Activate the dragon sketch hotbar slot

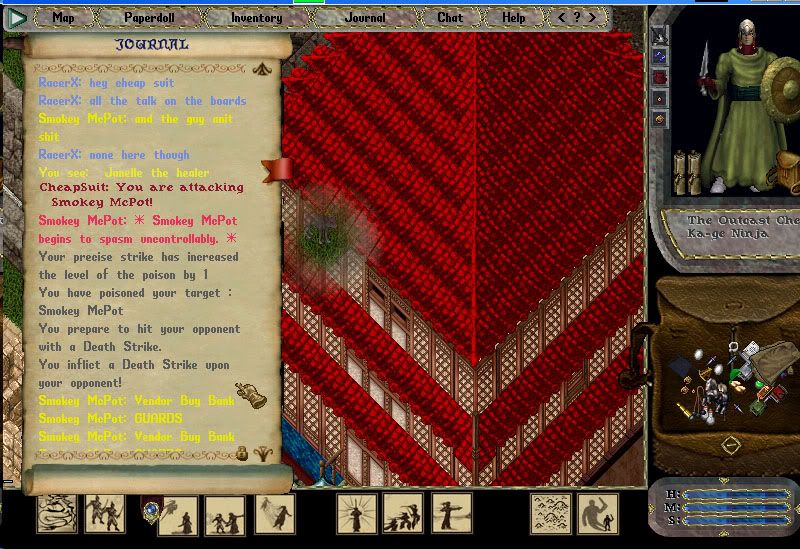point(57,514)
